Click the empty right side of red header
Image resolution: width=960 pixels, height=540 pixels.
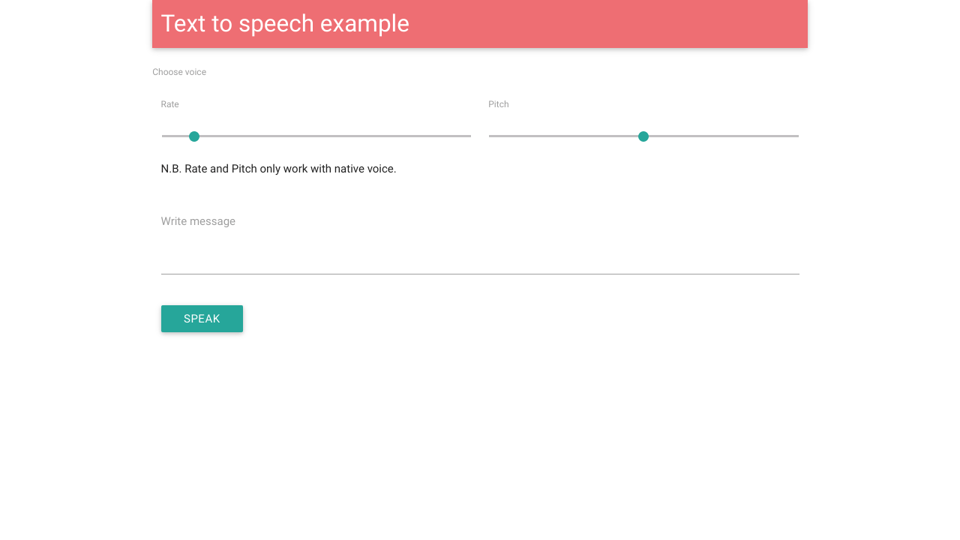(650, 24)
